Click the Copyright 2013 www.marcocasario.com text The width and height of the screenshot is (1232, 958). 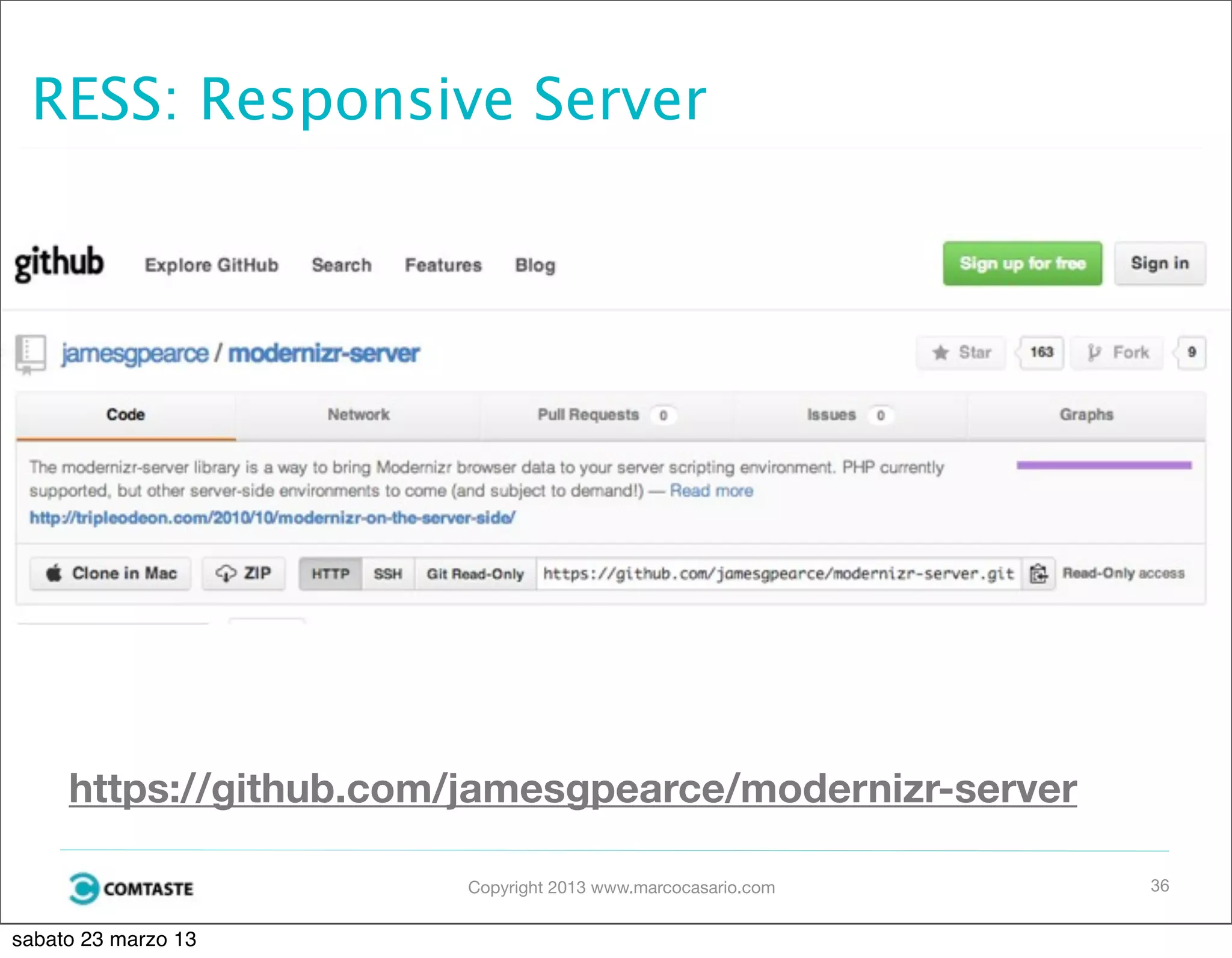point(621,888)
